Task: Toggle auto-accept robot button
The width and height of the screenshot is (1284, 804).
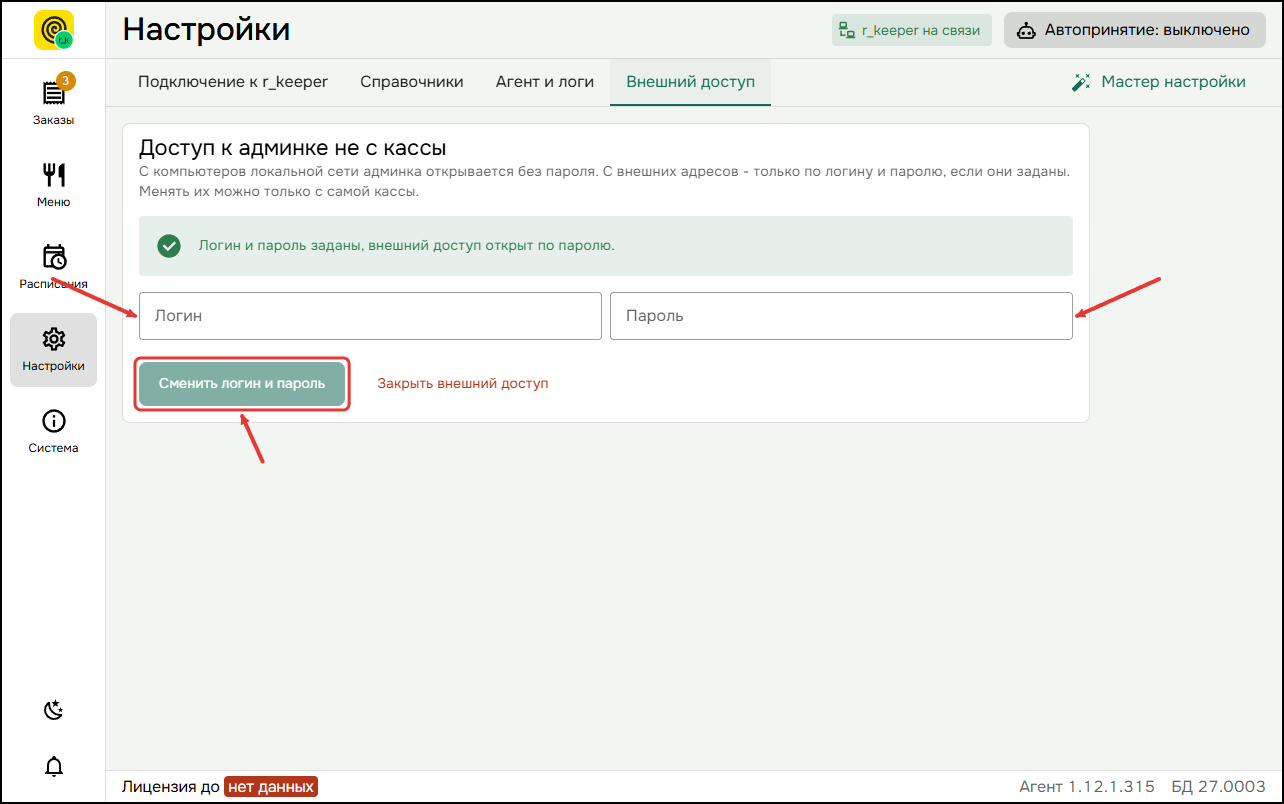Action: click(x=1135, y=30)
